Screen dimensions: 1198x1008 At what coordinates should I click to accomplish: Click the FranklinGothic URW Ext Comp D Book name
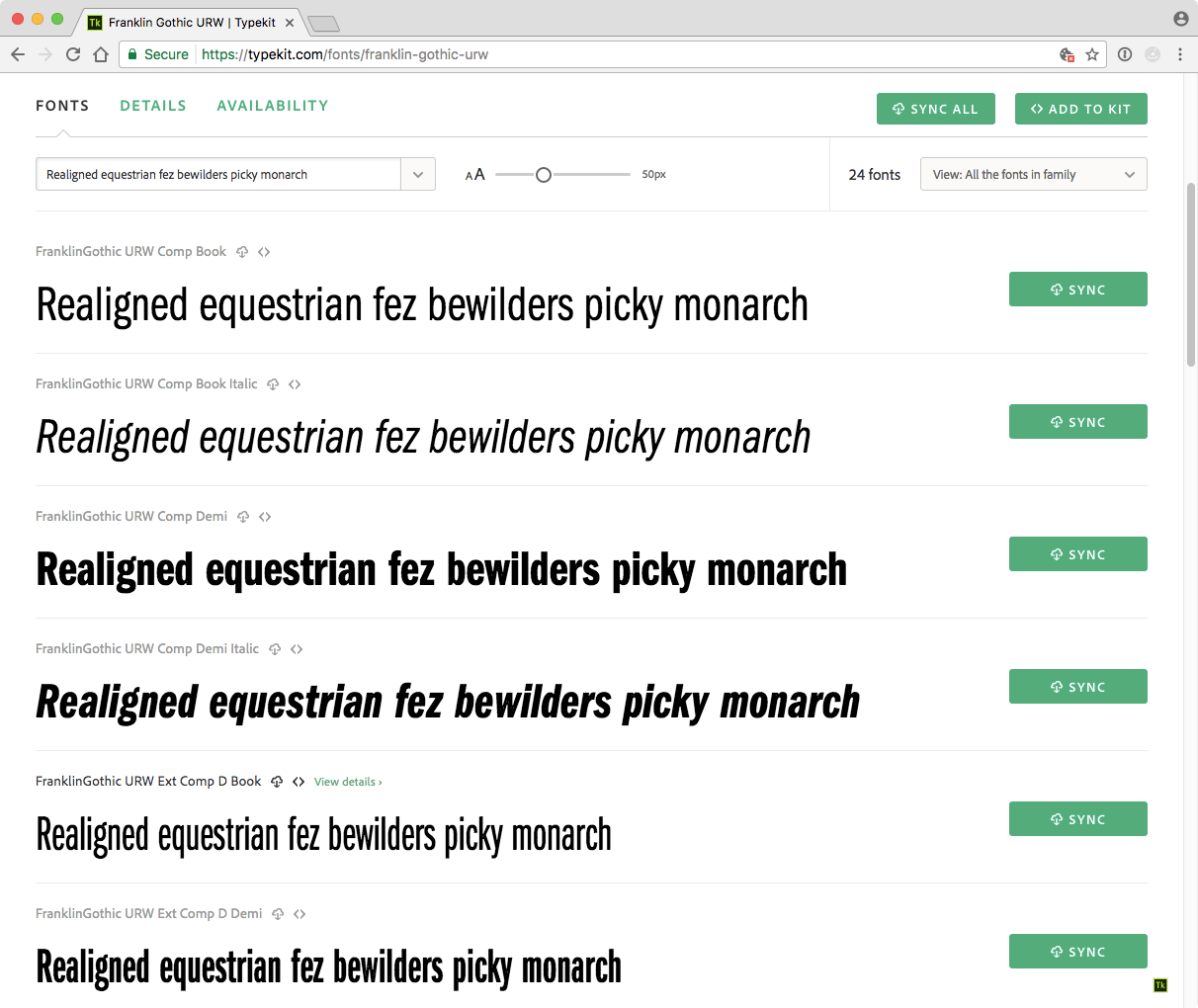coord(148,782)
